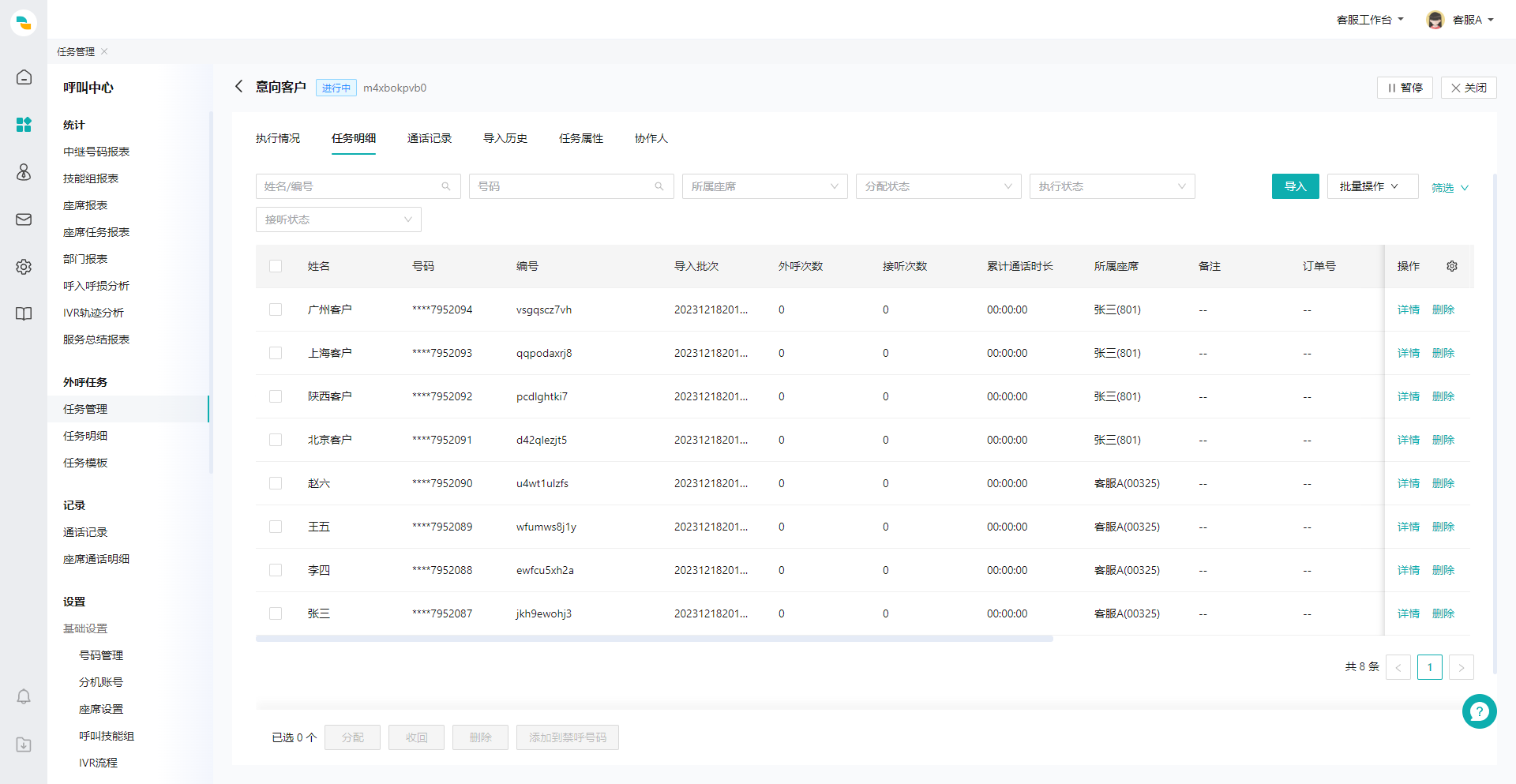Viewport: 1516px width, 784px height.
Task: Click the 关闭 close task button
Action: [x=1469, y=88]
